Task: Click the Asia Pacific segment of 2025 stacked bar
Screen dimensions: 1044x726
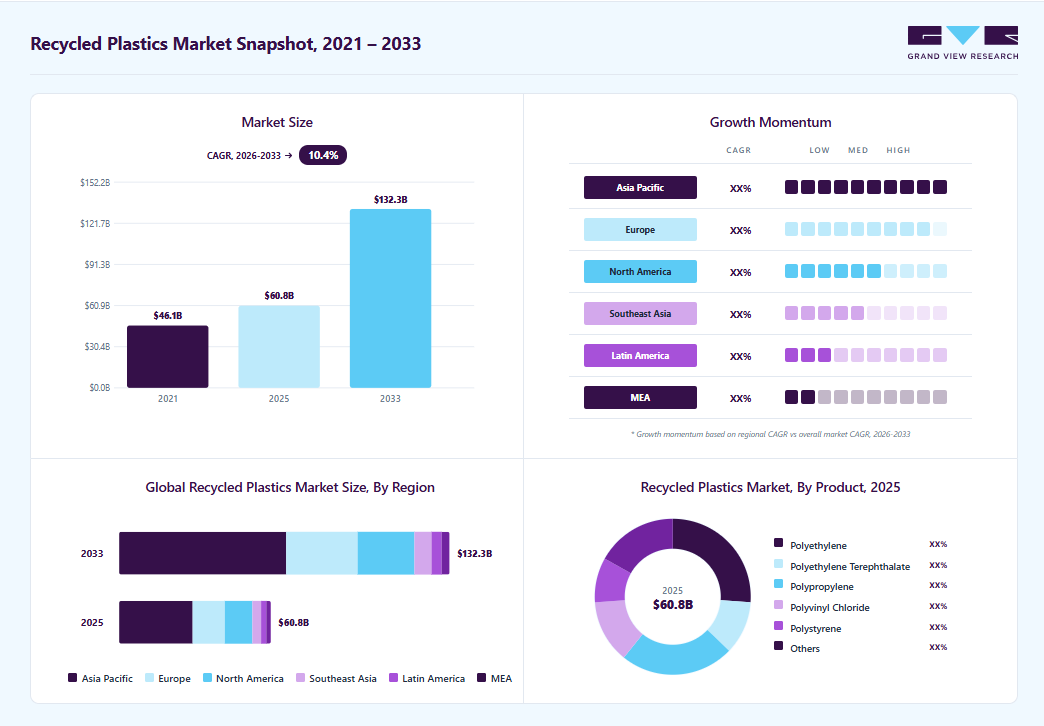Action: [x=156, y=622]
